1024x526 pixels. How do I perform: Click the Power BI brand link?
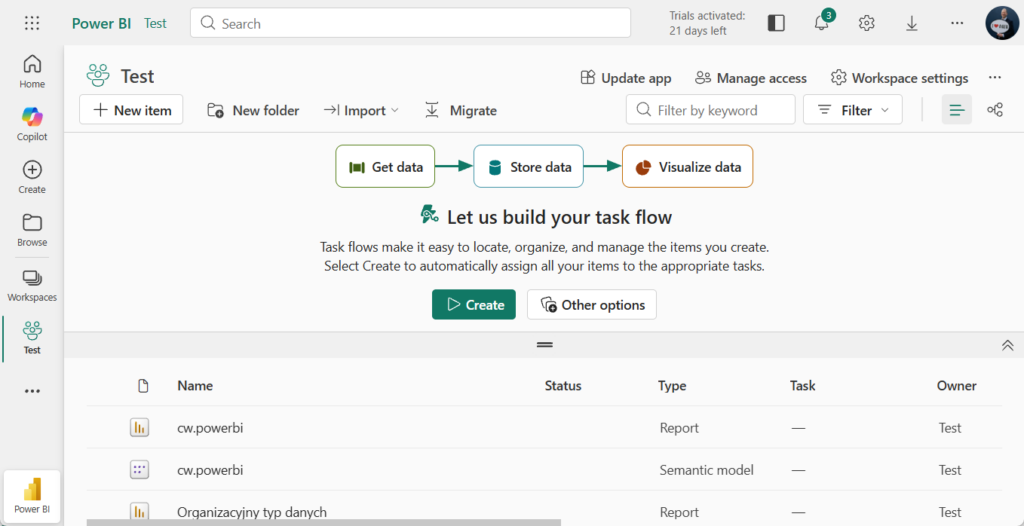[x=101, y=24]
